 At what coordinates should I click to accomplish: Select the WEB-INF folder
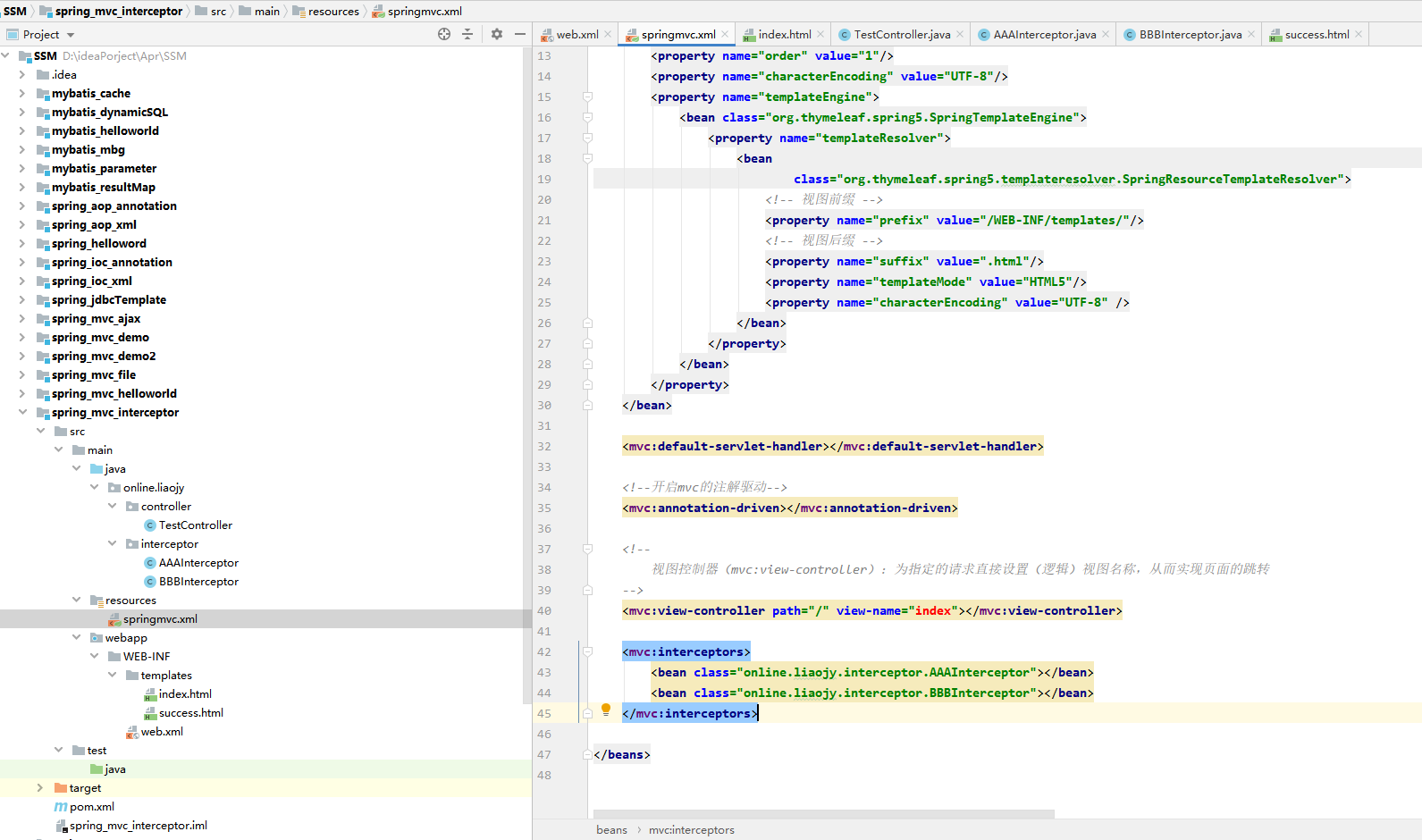pos(147,657)
